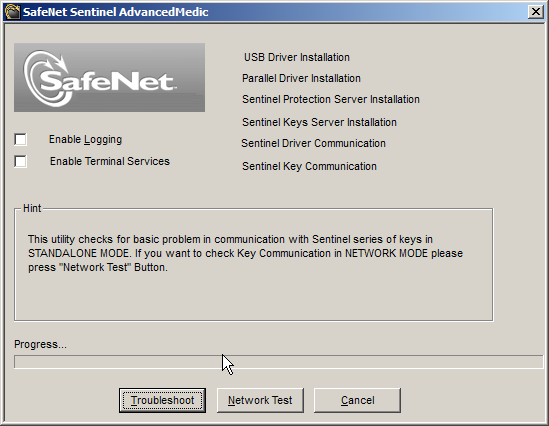Select USB Driver Installation status text

(297, 57)
